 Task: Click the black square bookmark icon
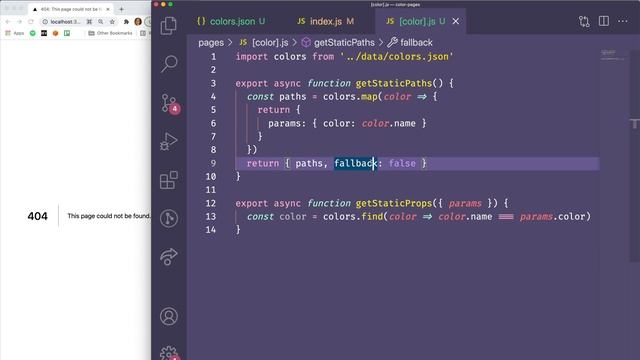point(44,33)
